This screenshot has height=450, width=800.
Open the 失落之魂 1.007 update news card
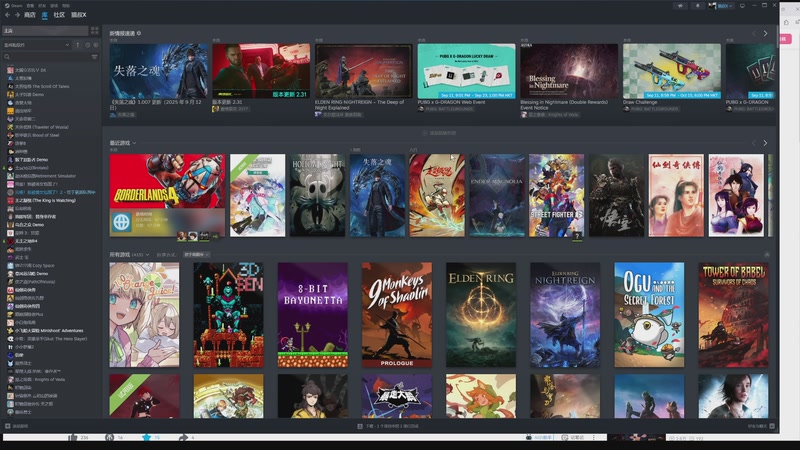pos(159,71)
